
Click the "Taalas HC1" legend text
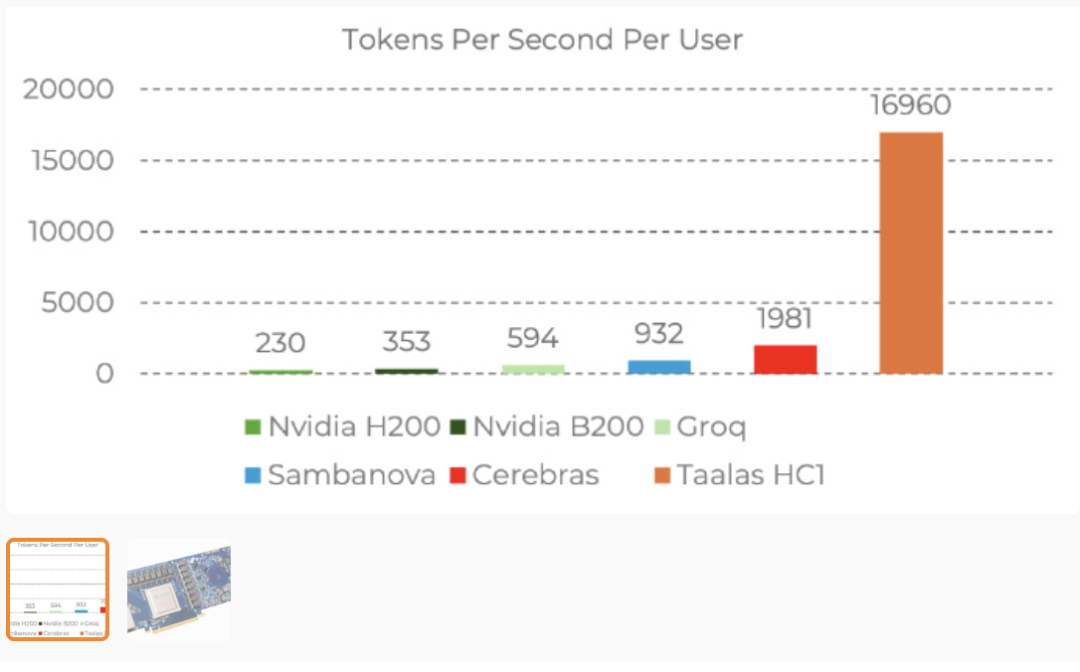751,475
